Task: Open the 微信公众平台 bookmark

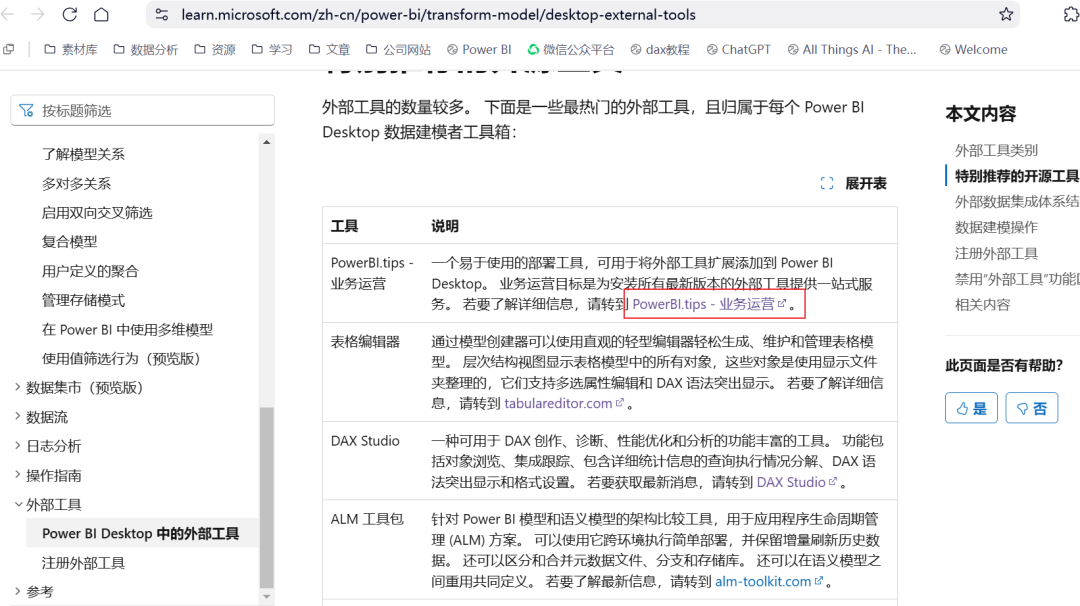Action: (x=571, y=50)
